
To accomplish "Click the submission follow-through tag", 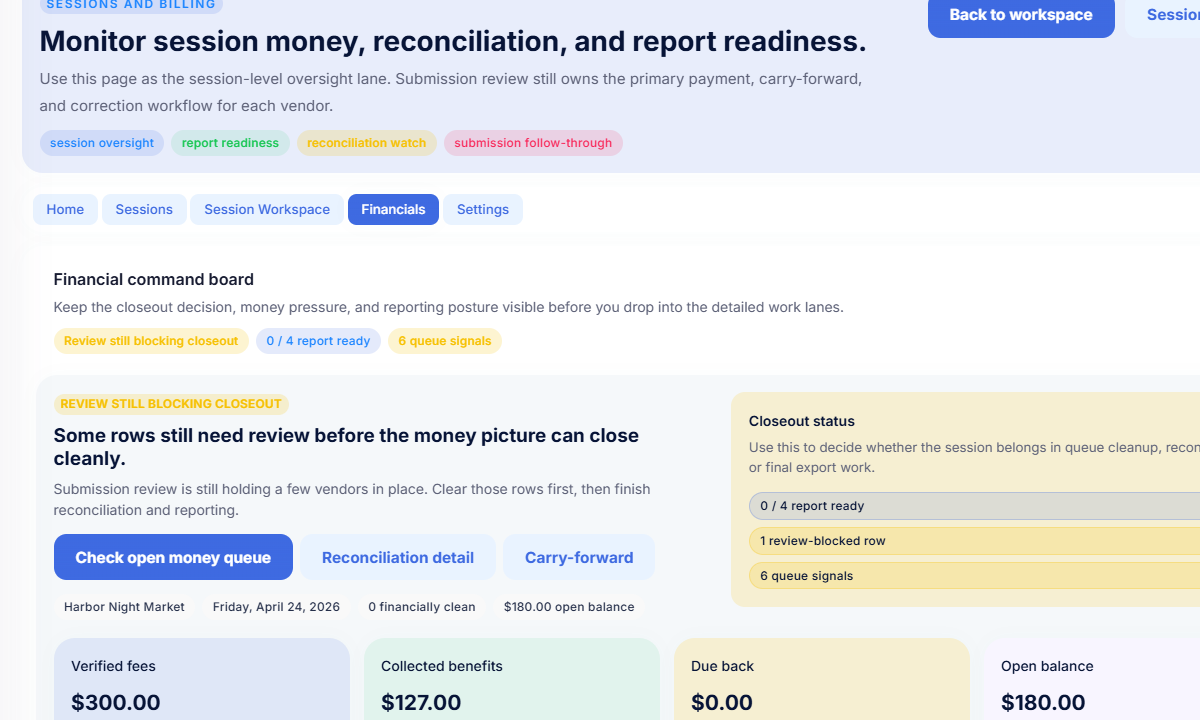I will pos(533,143).
